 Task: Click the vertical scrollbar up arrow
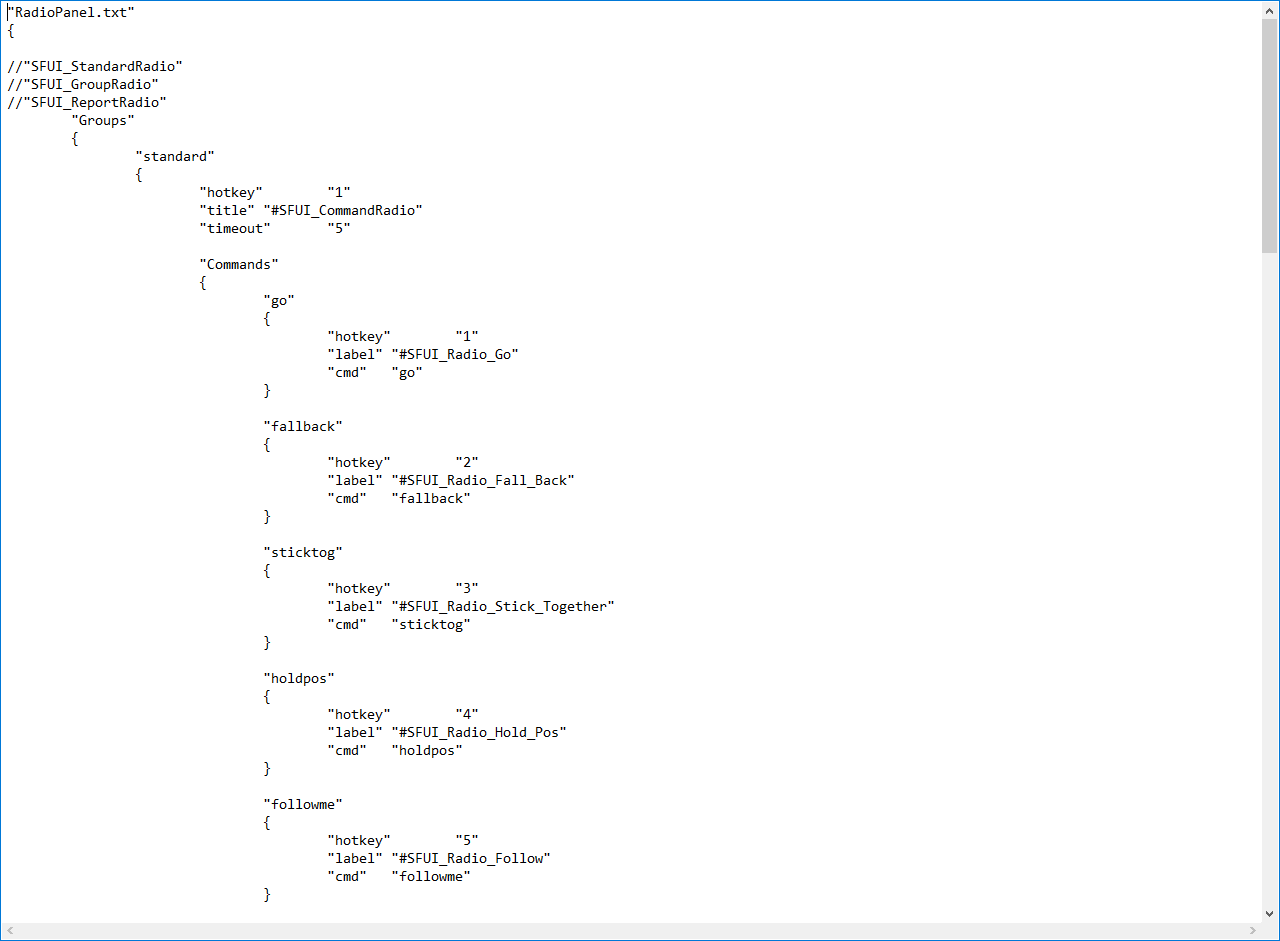click(1270, 10)
